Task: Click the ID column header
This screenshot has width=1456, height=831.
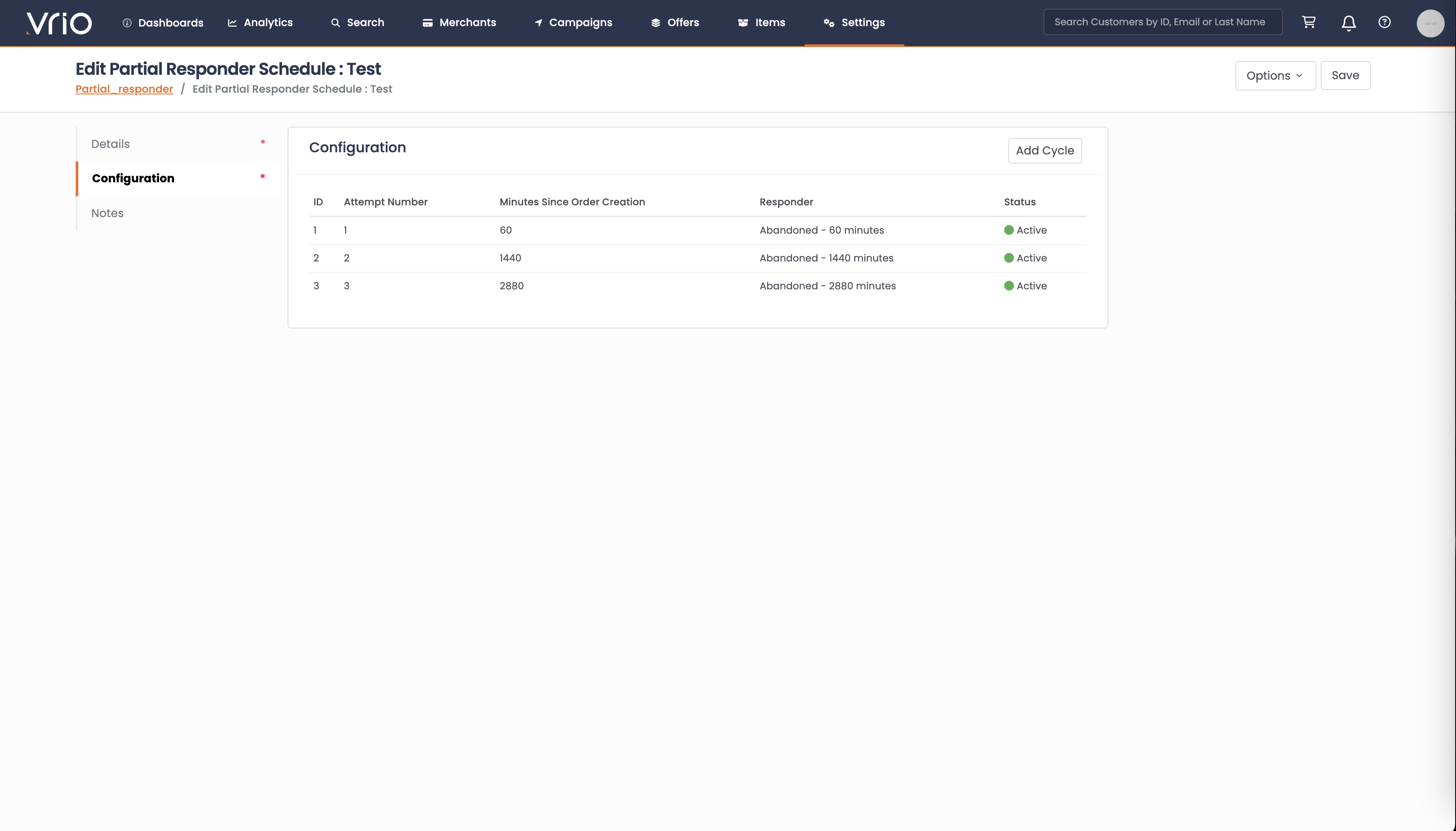Action: (318, 202)
